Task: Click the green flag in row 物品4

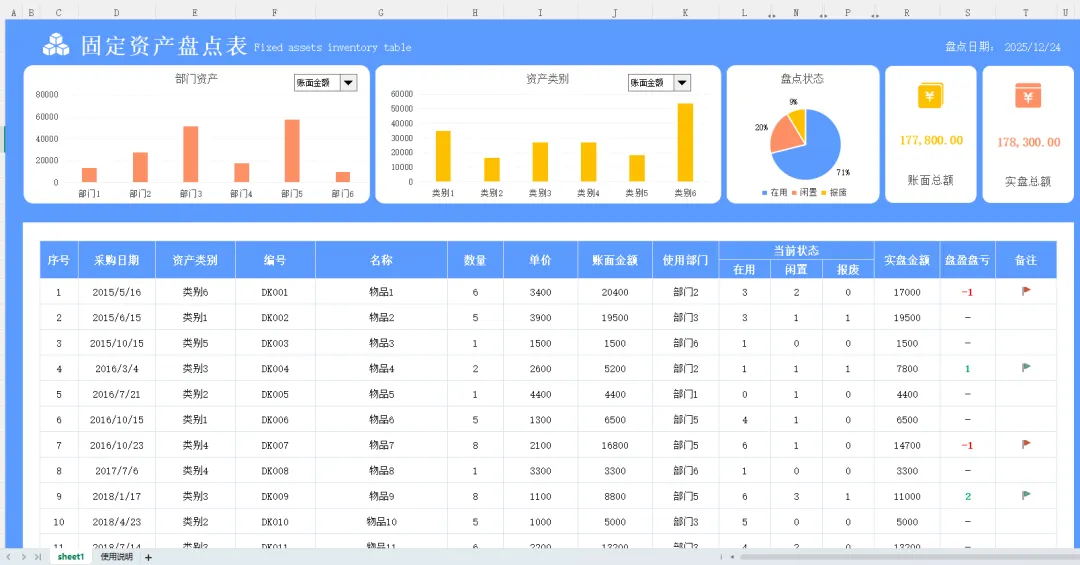Action: tap(1026, 368)
